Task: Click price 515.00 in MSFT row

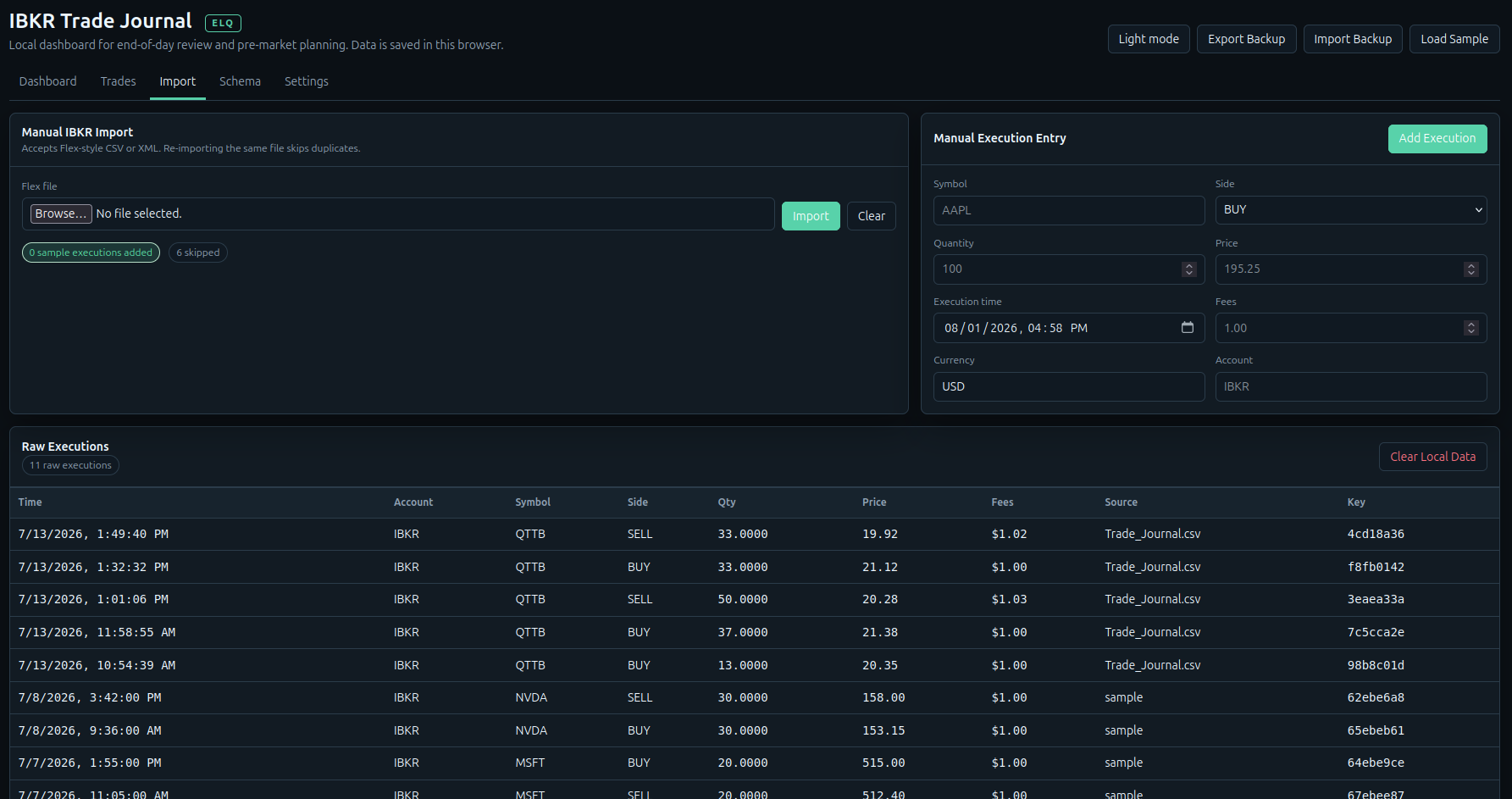Action: pos(883,763)
